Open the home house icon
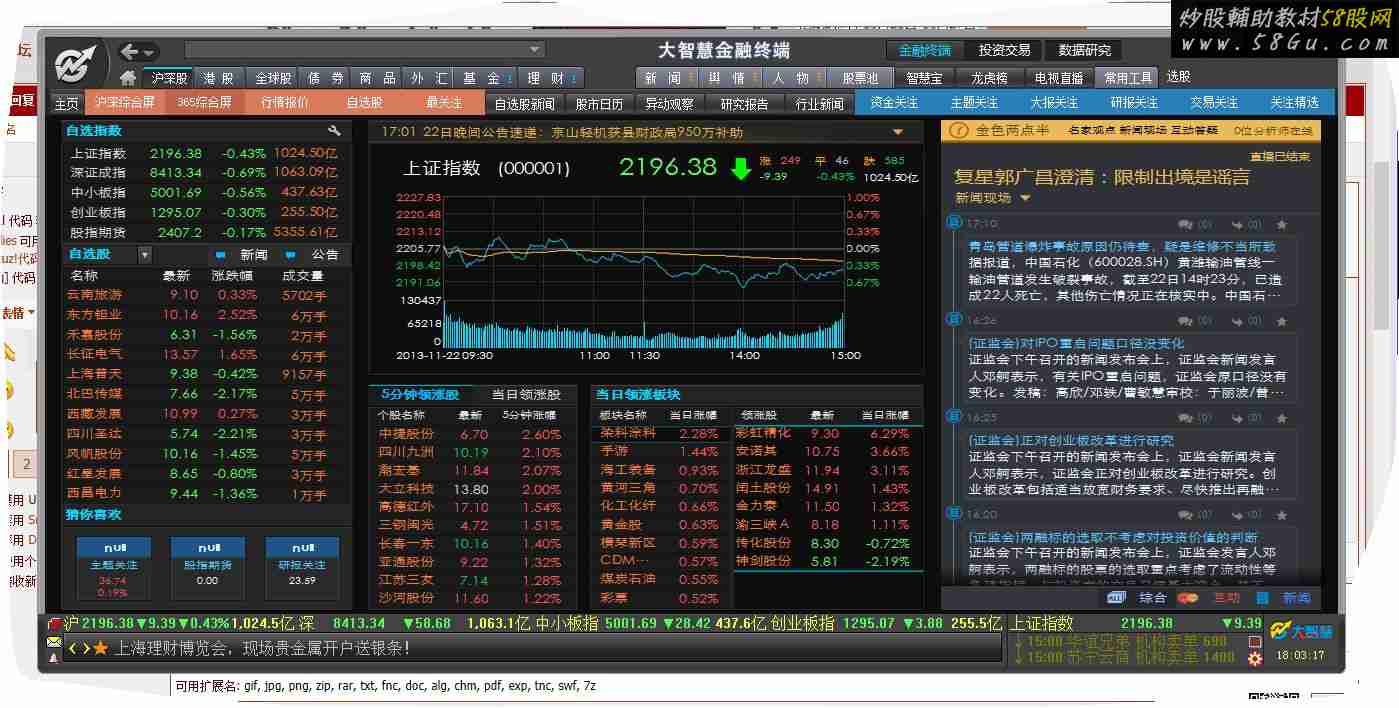 tap(128, 78)
